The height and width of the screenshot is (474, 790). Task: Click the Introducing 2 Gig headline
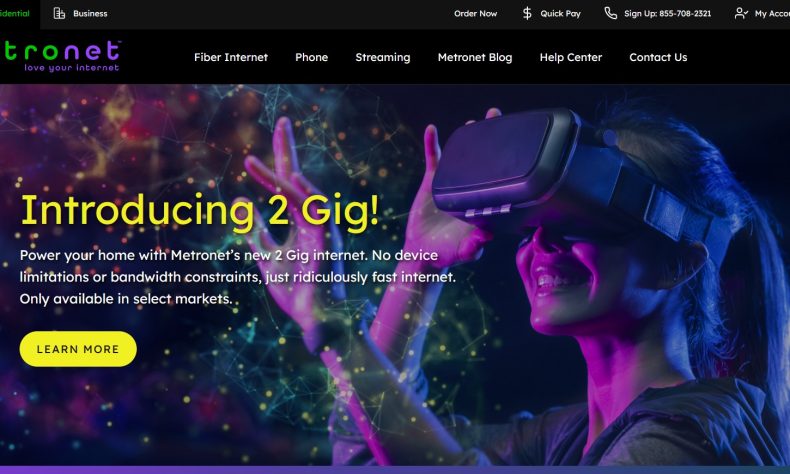[200, 210]
